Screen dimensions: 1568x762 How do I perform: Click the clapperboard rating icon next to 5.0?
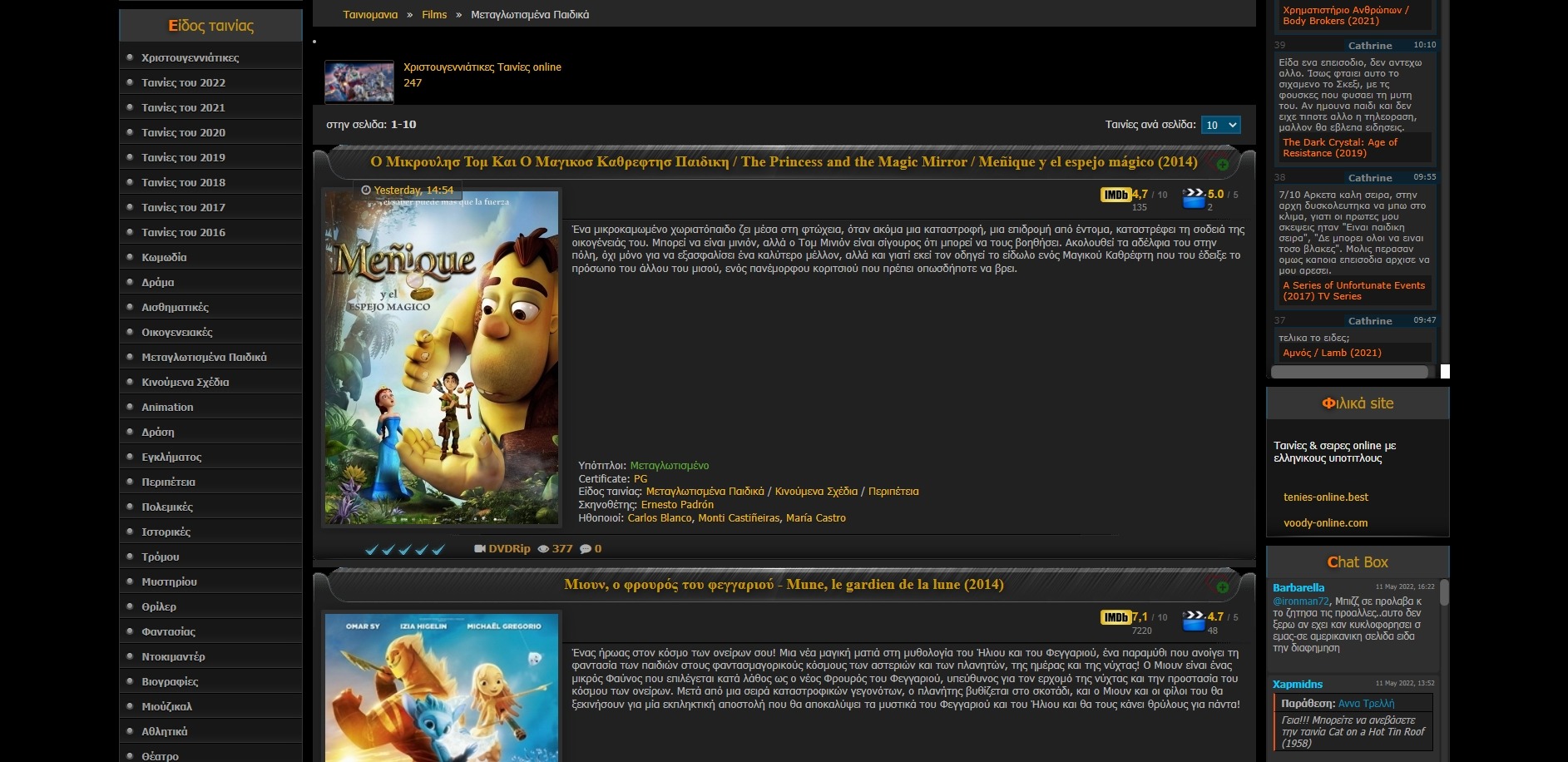[x=1194, y=197]
